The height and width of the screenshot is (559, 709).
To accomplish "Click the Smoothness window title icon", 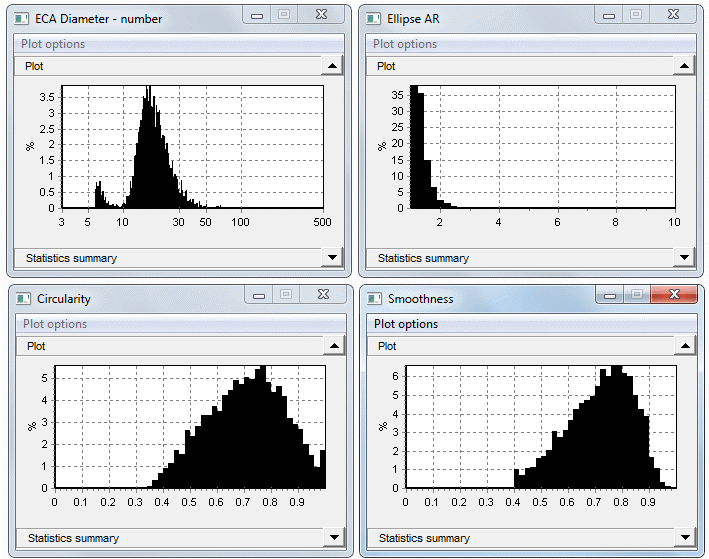I will (374, 298).
